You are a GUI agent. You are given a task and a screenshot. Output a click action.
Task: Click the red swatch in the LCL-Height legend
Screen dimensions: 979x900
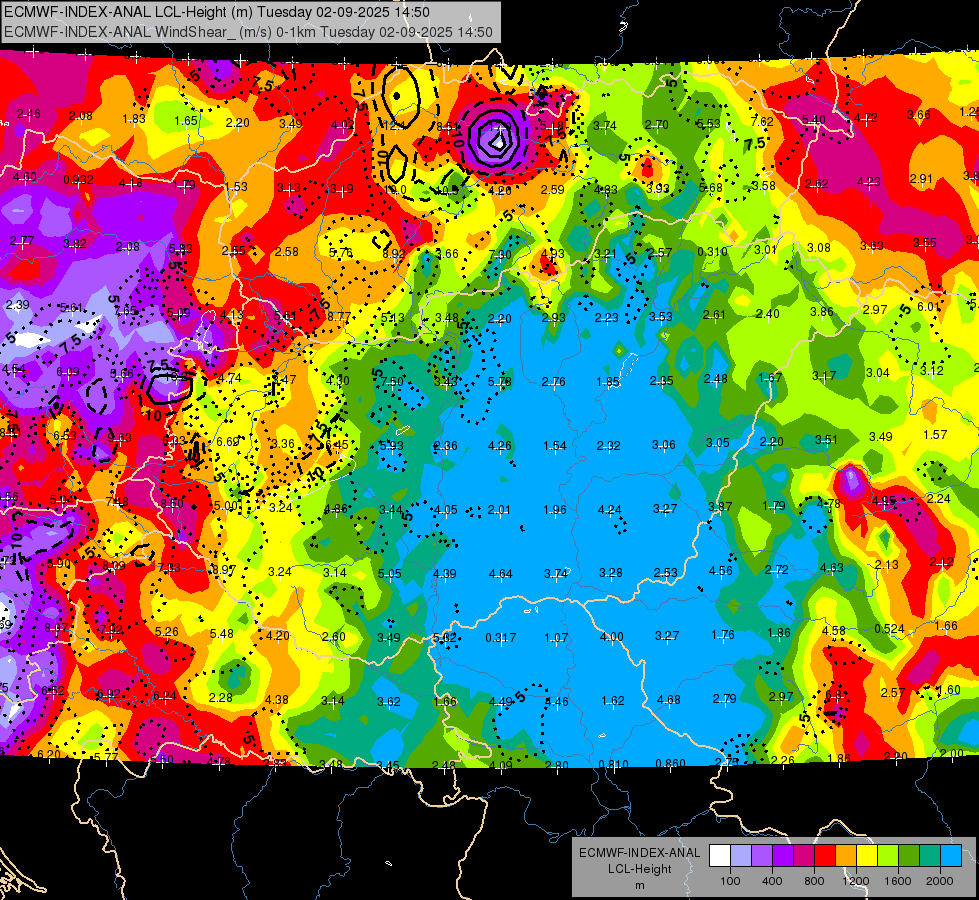tap(825, 856)
